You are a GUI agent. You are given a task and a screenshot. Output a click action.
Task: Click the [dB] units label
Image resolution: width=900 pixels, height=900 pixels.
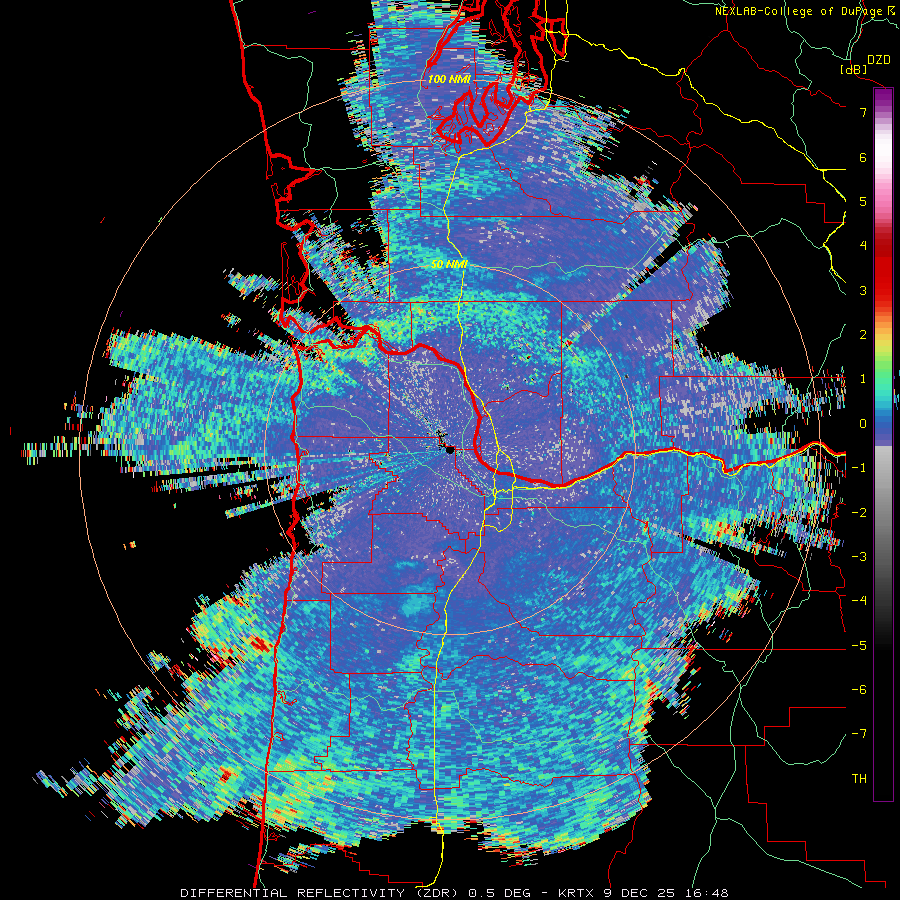(x=854, y=69)
